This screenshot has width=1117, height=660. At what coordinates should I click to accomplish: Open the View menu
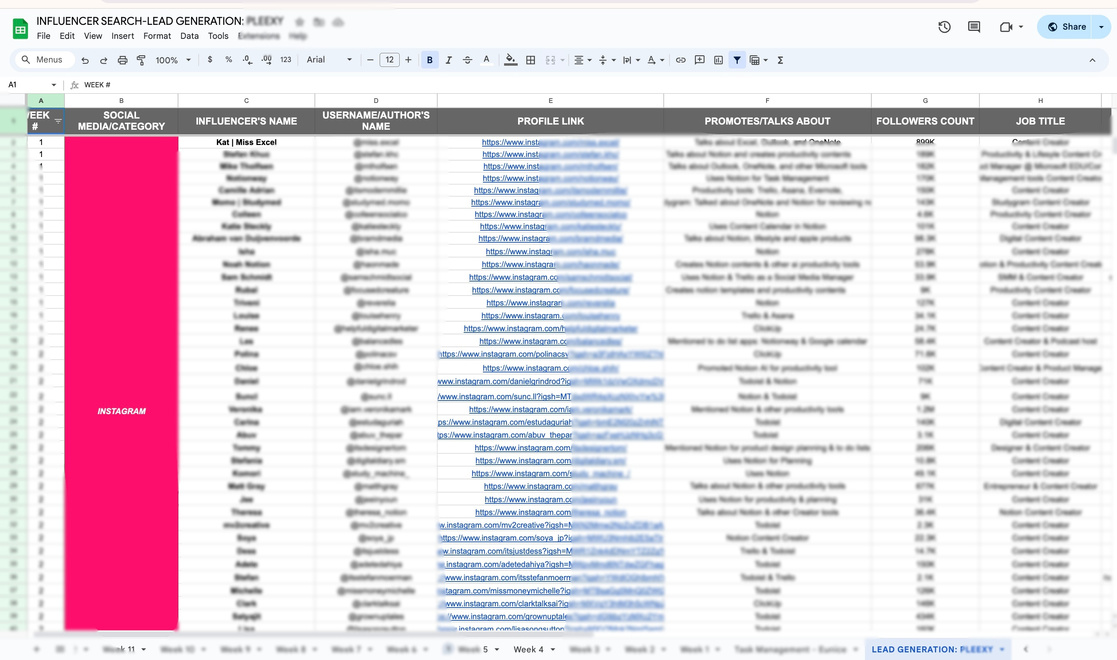coord(93,36)
